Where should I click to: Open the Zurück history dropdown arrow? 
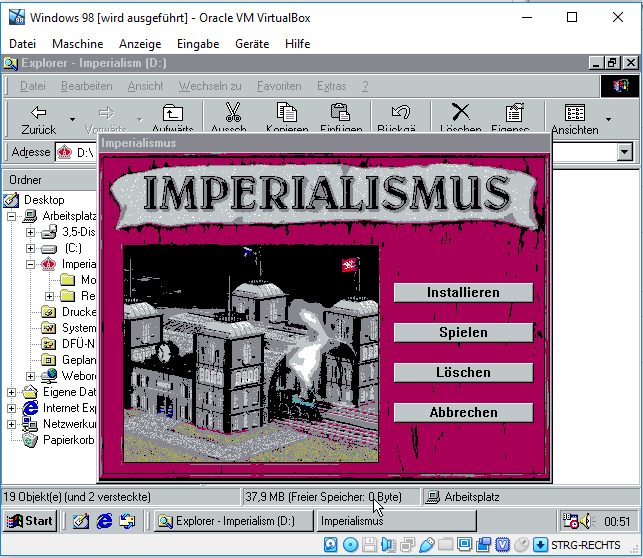pos(72,120)
